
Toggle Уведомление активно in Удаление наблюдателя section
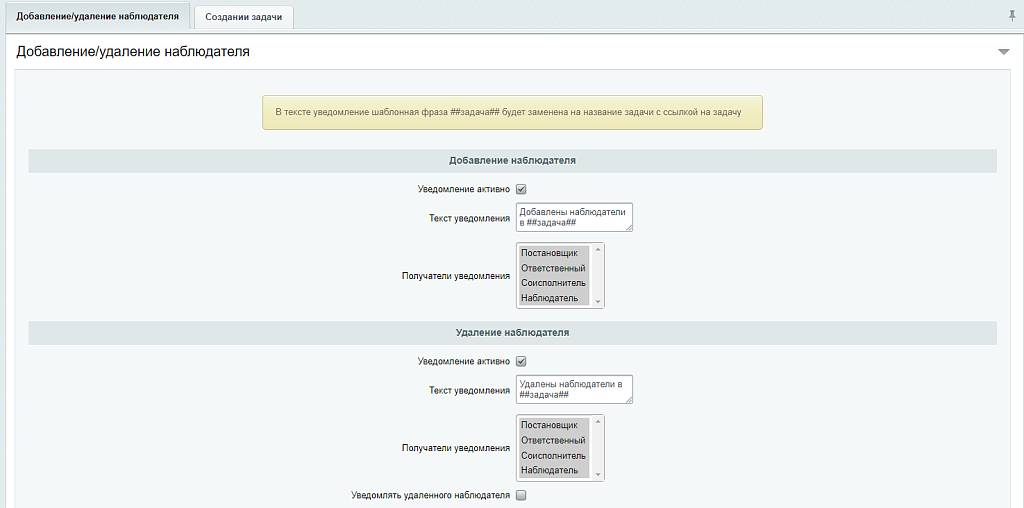click(521, 361)
